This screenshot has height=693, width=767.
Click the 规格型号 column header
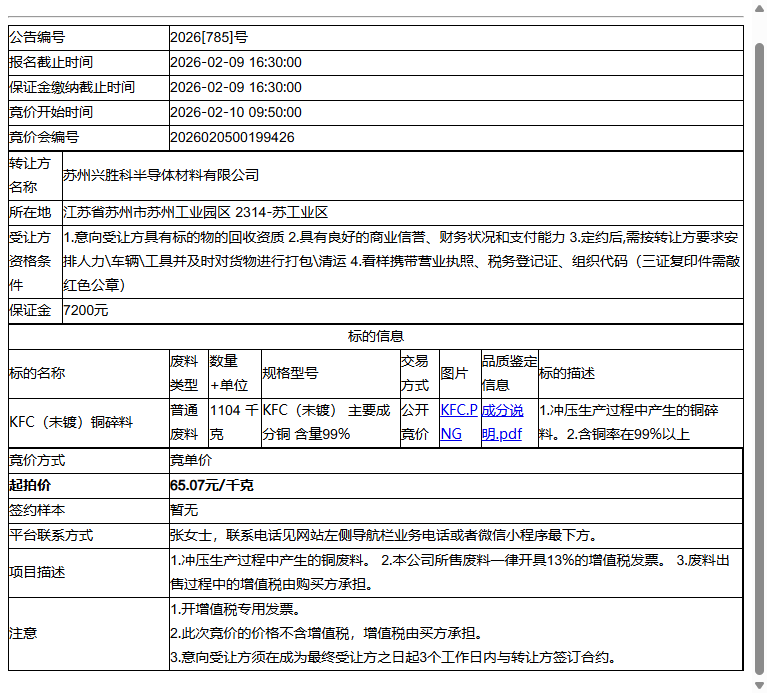click(331, 374)
